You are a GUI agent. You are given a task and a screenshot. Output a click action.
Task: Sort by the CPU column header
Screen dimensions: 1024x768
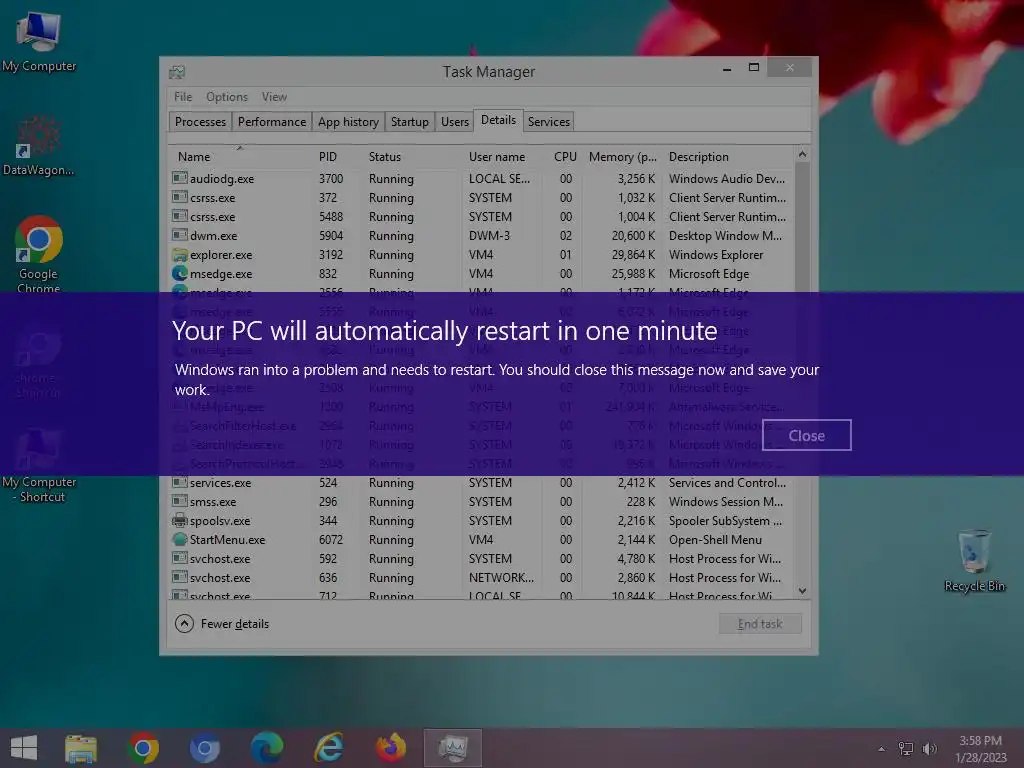565,157
